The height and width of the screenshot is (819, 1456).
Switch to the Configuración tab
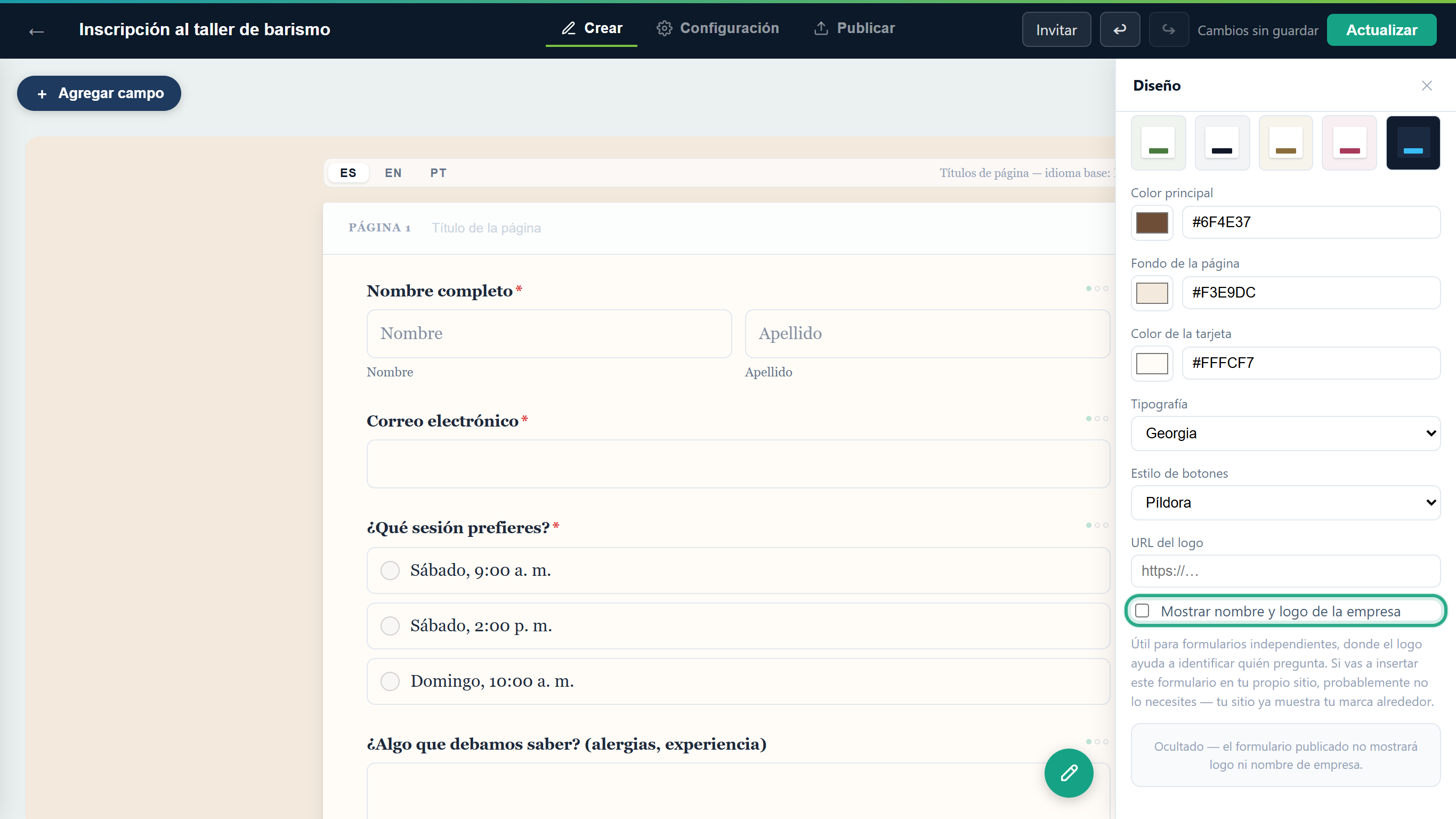(717, 28)
